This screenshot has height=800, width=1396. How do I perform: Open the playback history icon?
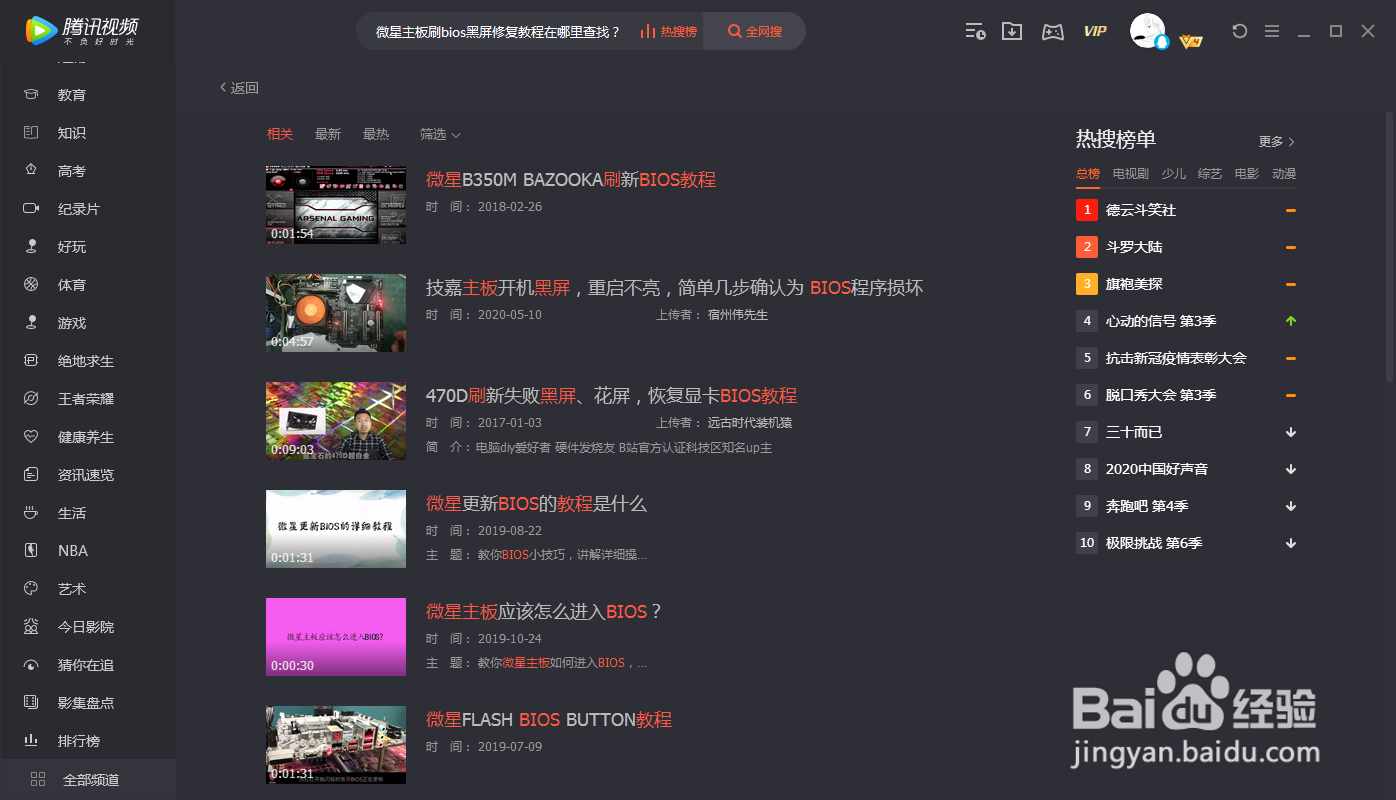pos(975,31)
